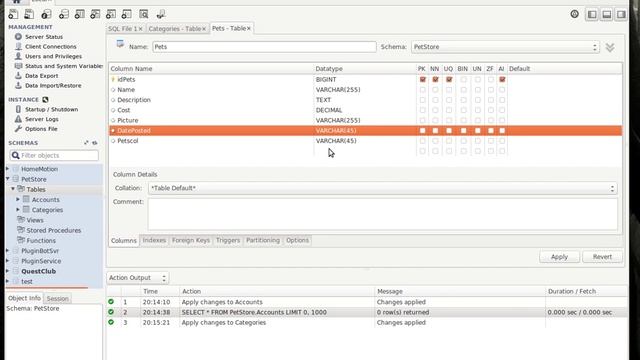Viewport: 640px width, 360px height.
Task: Expand the Categories table node
Action: [18, 209]
